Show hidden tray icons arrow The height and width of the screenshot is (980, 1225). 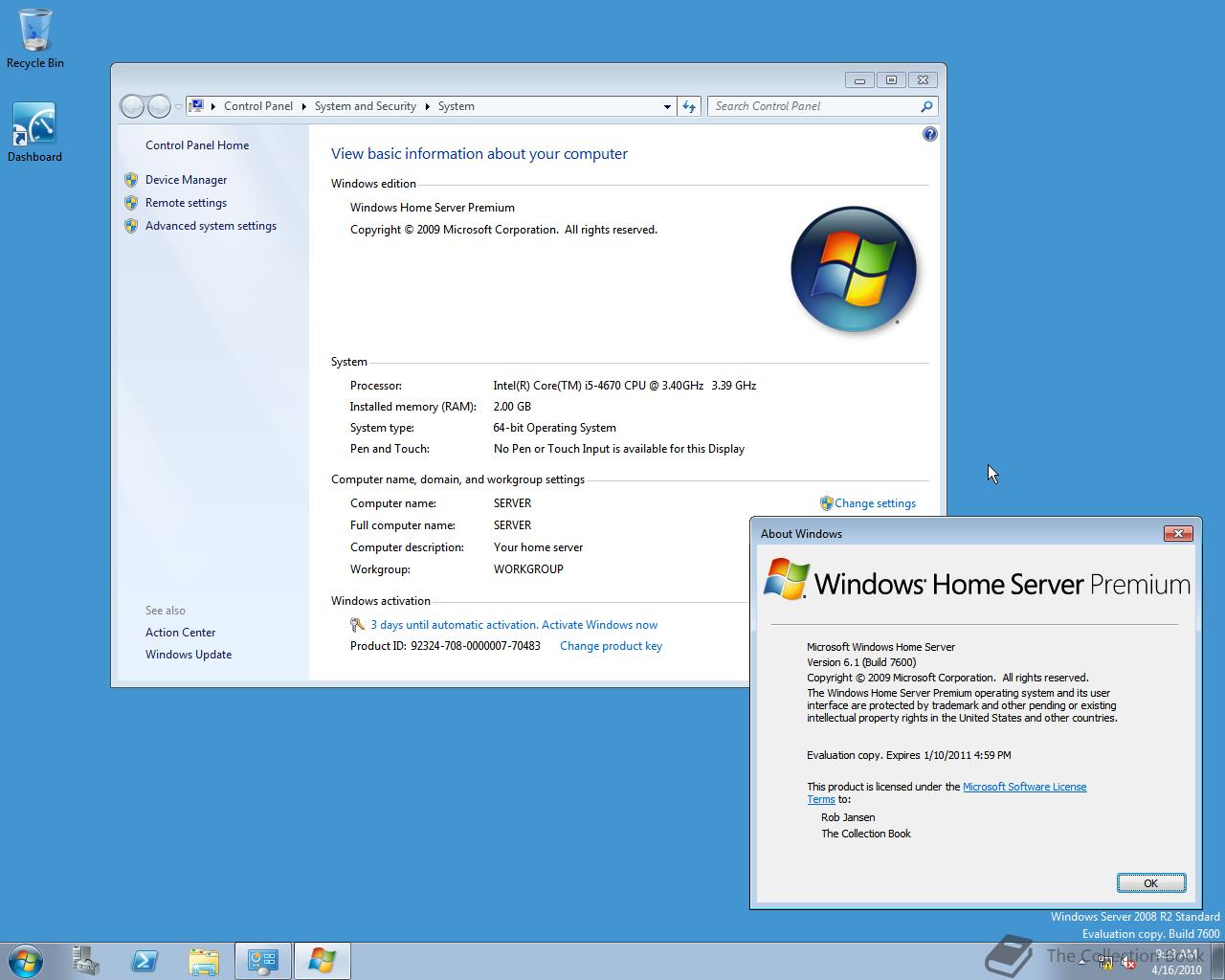tap(1081, 962)
